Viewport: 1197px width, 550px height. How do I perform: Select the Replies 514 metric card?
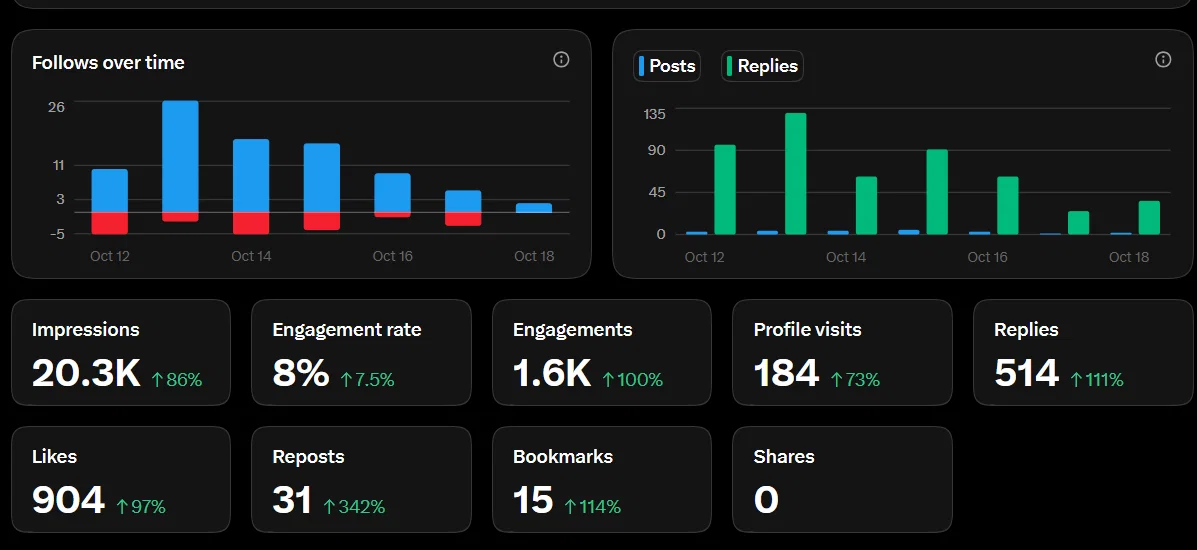tap(1082, 352)
